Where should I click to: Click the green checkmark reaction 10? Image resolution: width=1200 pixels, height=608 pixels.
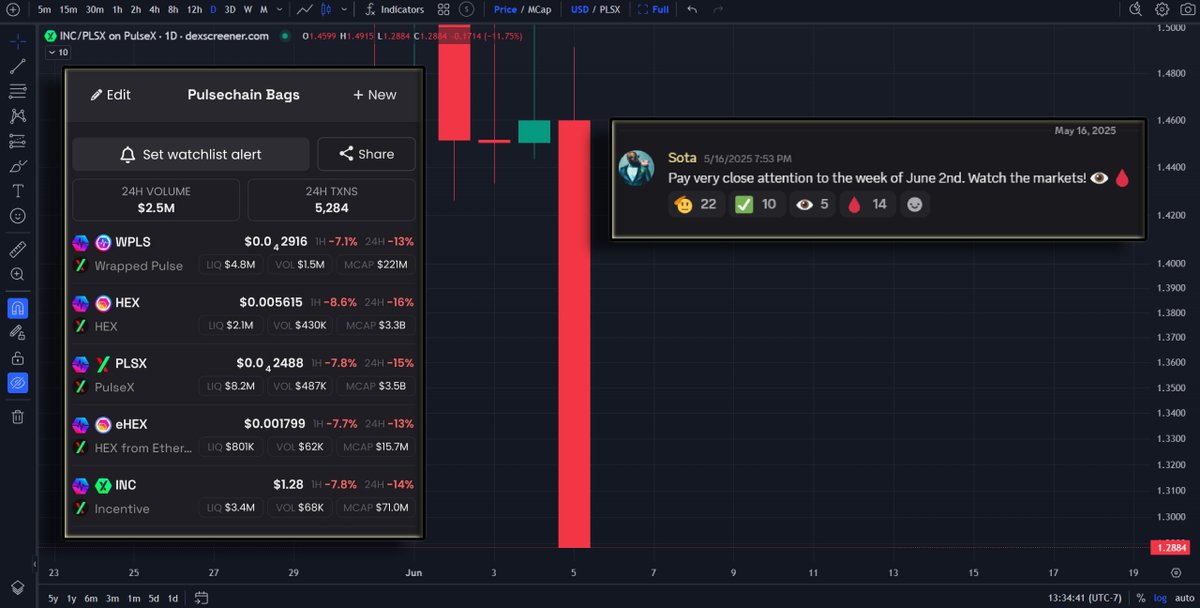click(755, 205)
